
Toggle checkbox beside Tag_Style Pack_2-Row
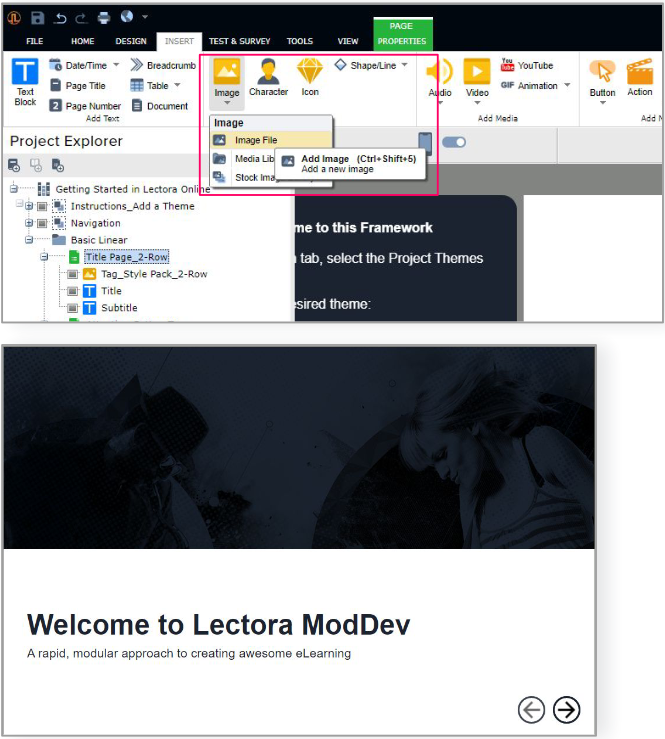tap(73, 274)
